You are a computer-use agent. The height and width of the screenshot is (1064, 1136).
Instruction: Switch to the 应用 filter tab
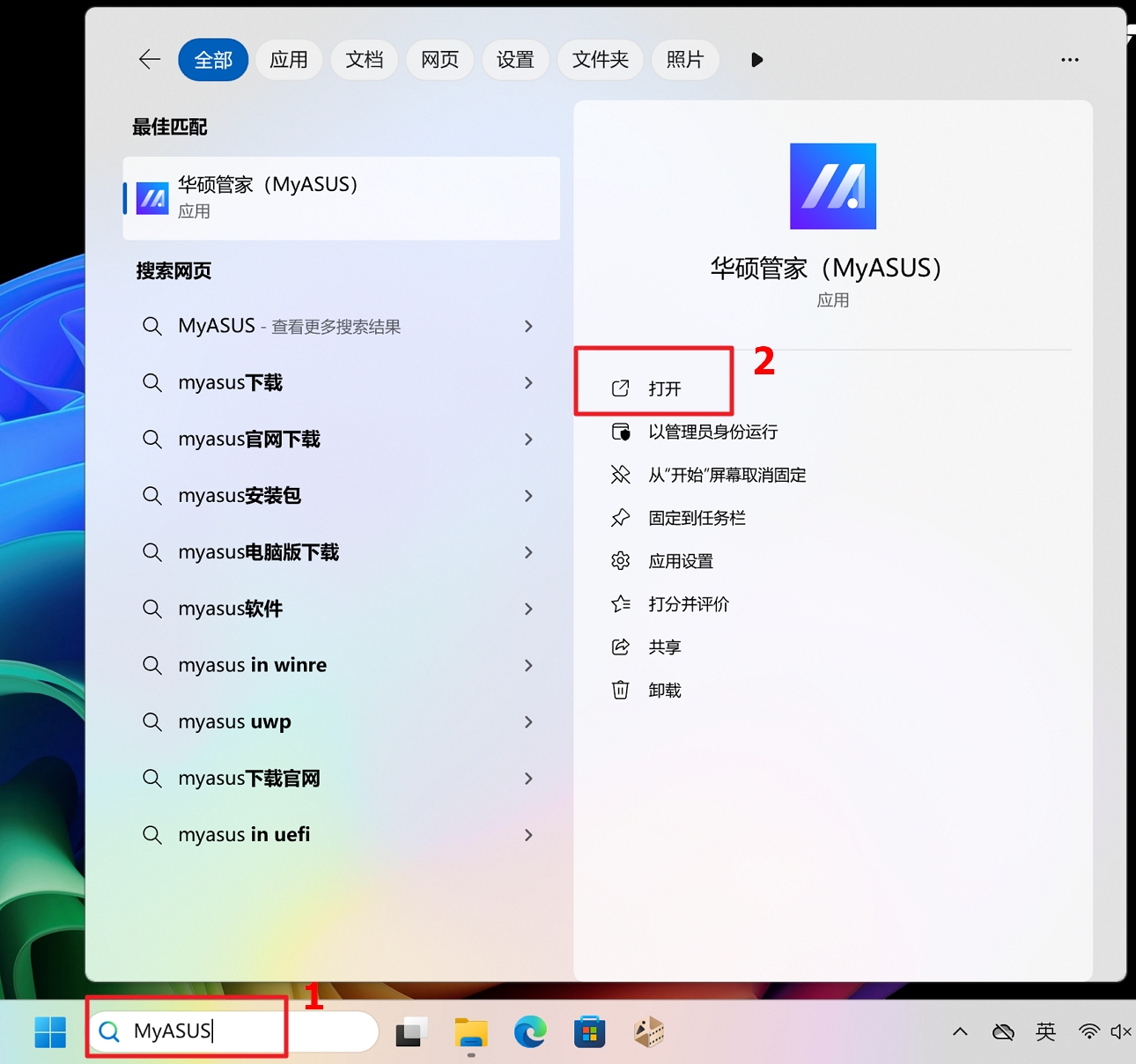click(x=289, y=60)
